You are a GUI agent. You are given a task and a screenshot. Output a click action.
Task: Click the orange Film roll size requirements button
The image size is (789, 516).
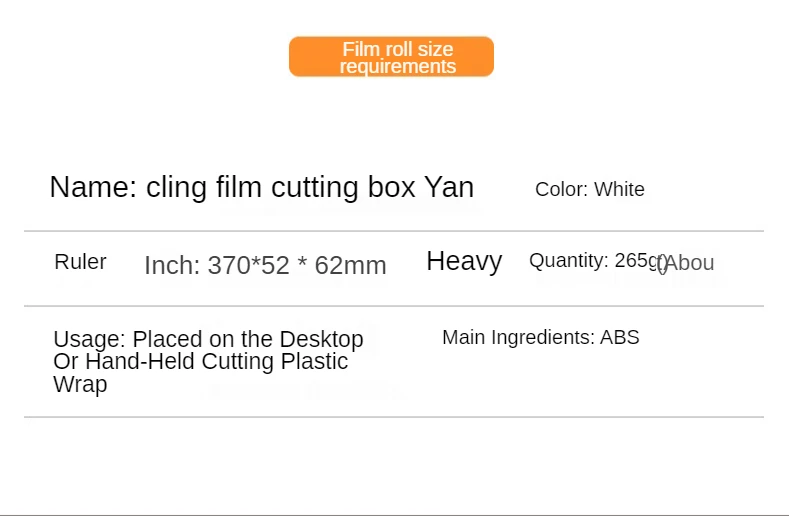[x=391, y=57]
